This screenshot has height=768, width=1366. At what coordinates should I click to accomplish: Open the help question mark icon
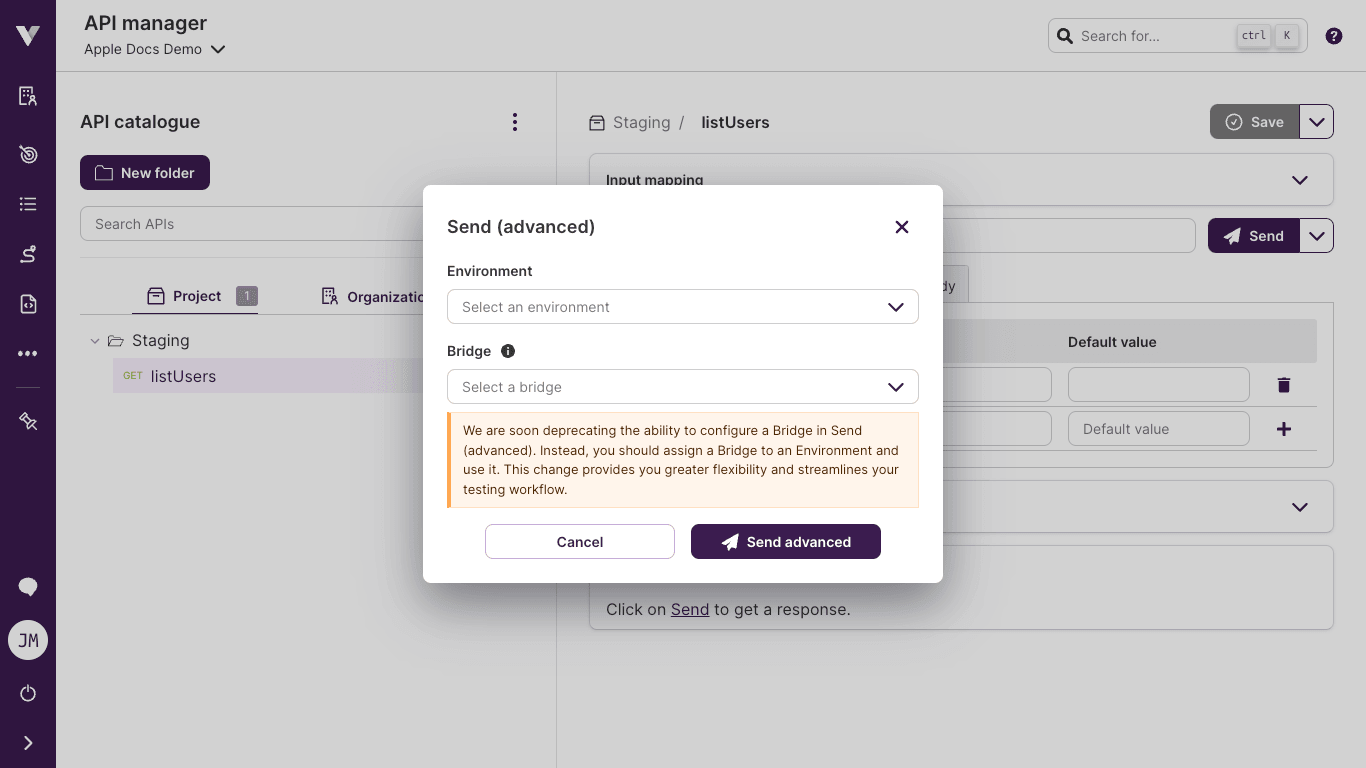point(1333,35)
